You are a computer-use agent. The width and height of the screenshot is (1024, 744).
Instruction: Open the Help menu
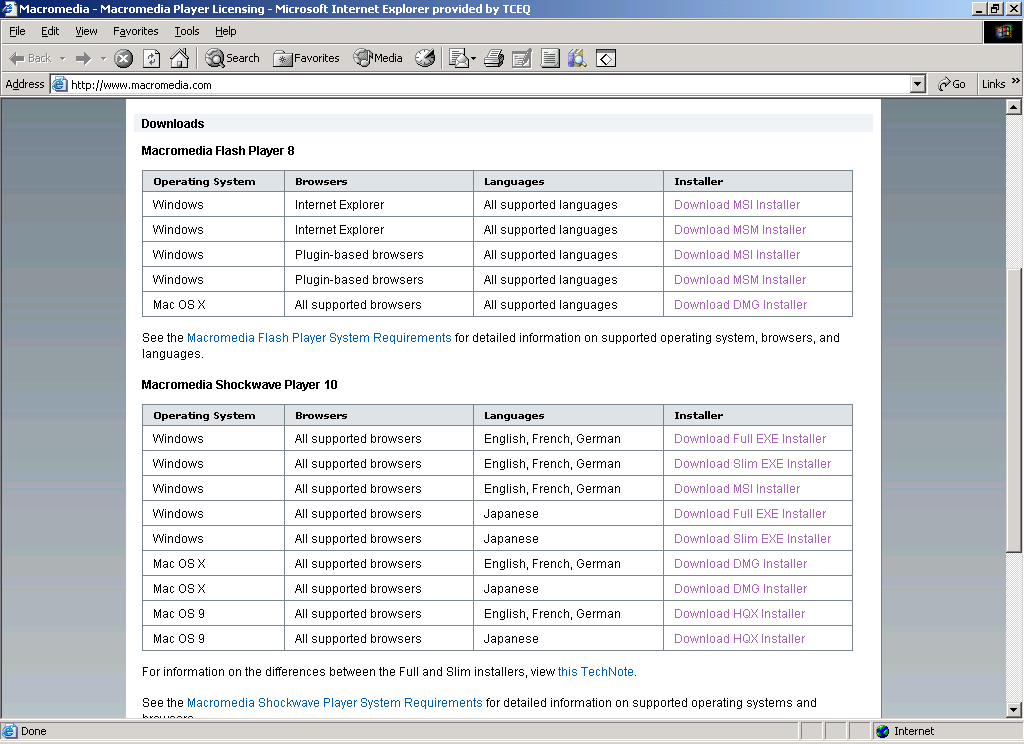[225, 31]
